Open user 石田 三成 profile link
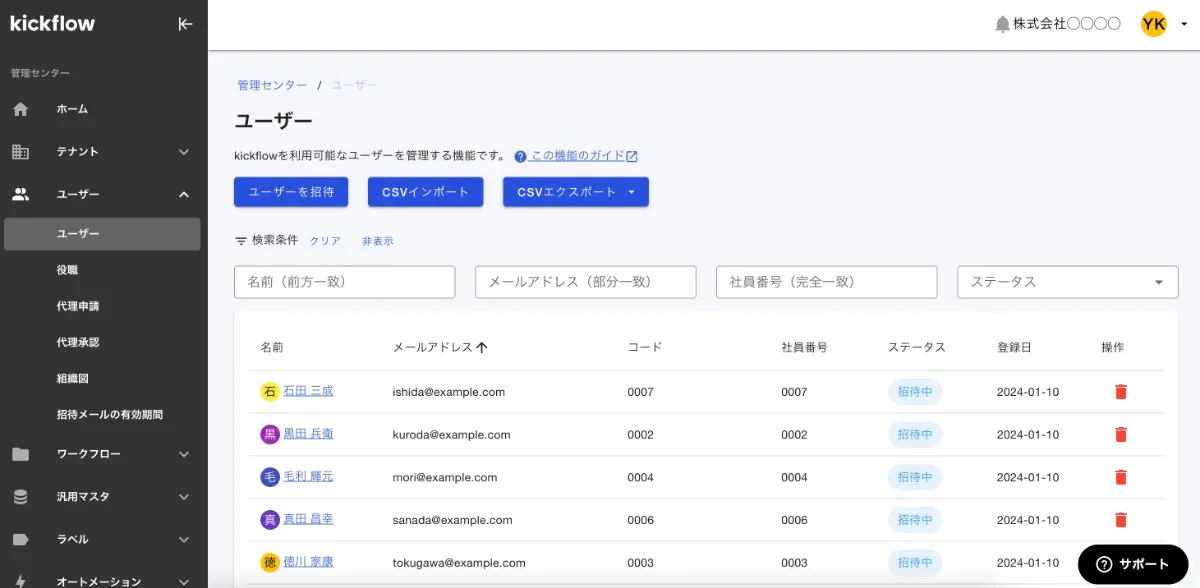 [x=308, y=391]
